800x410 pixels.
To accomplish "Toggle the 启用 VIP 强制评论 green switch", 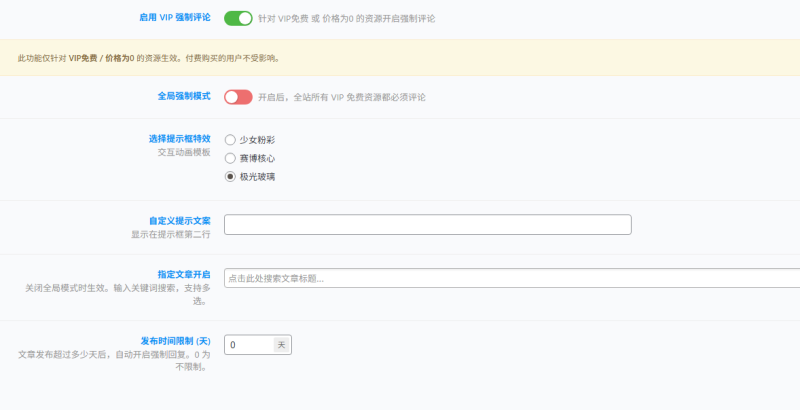I will point(238,18).
